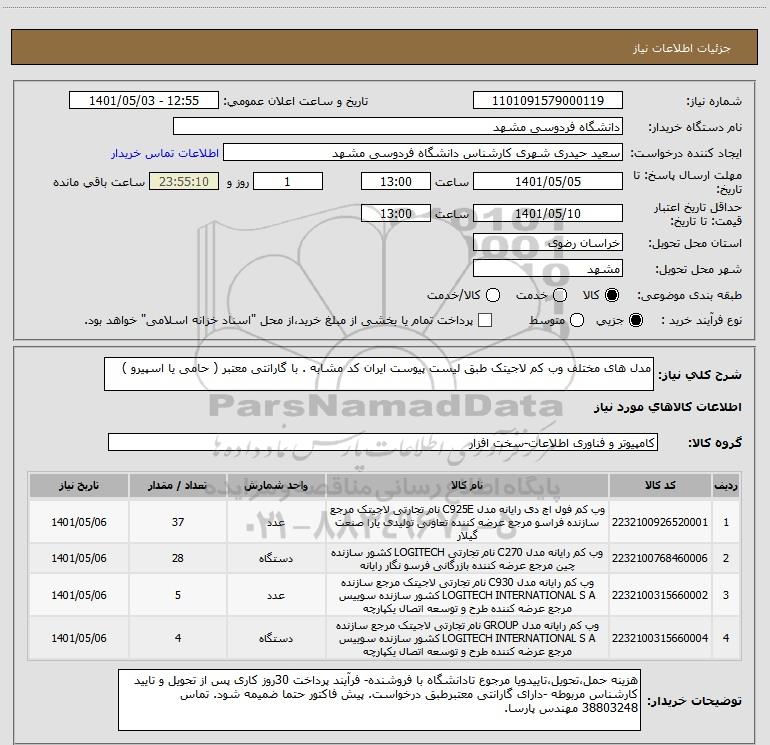Click need date 1401/05/06 in row 4
Image resolution: width=770 pixels, height=745 pixels.
tap(79, 638)
